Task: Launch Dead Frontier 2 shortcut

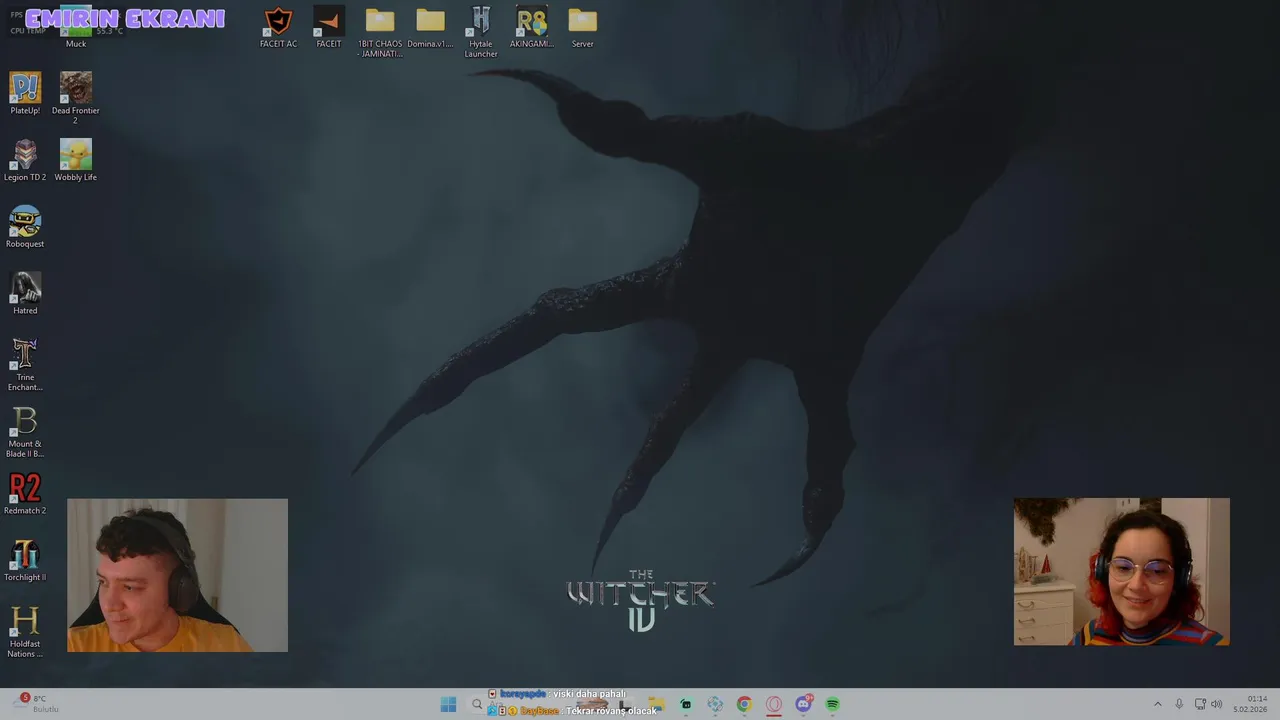Action: coord(76,98)
